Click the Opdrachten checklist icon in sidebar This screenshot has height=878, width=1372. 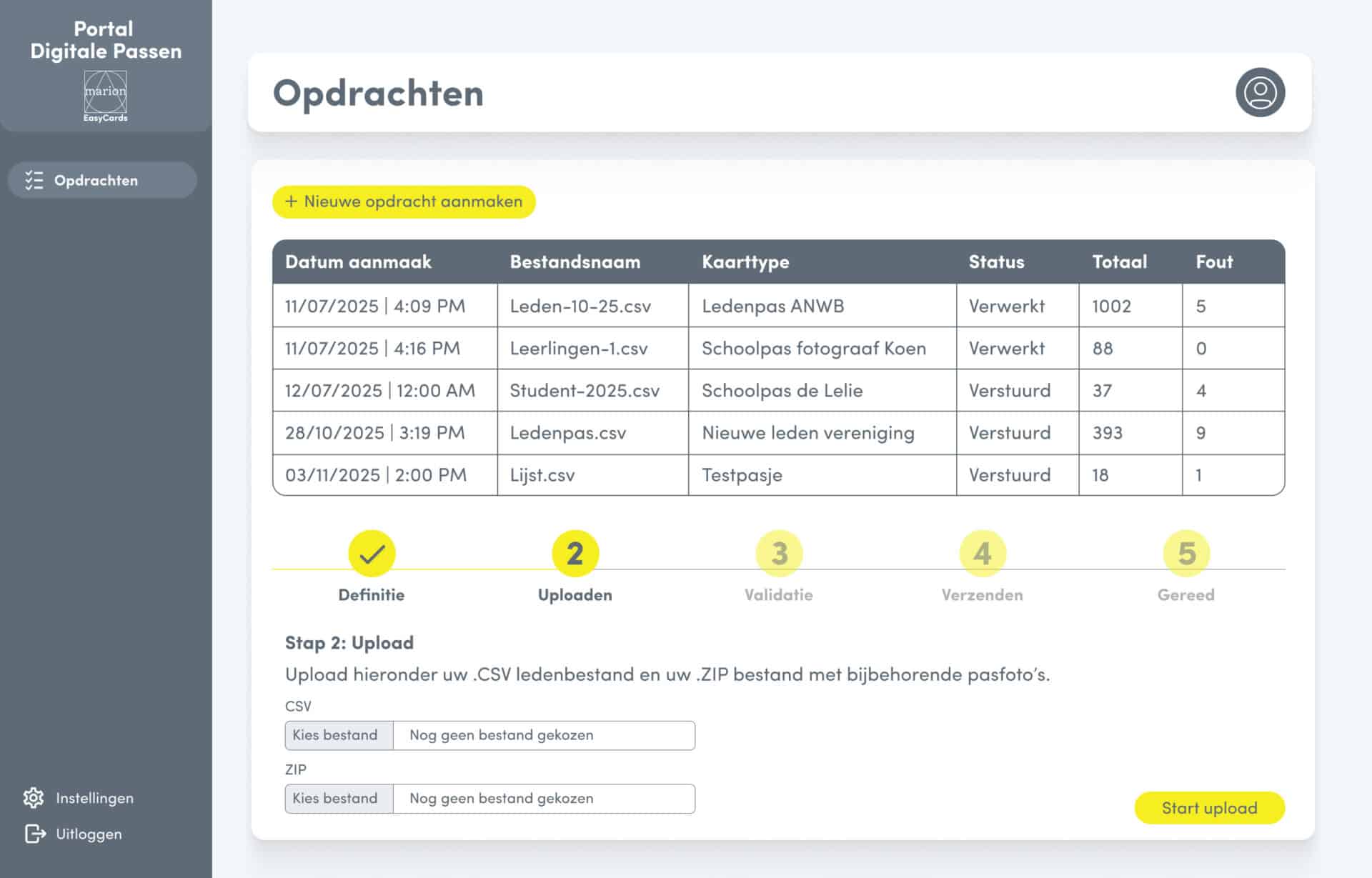click(x=34, y=180)
